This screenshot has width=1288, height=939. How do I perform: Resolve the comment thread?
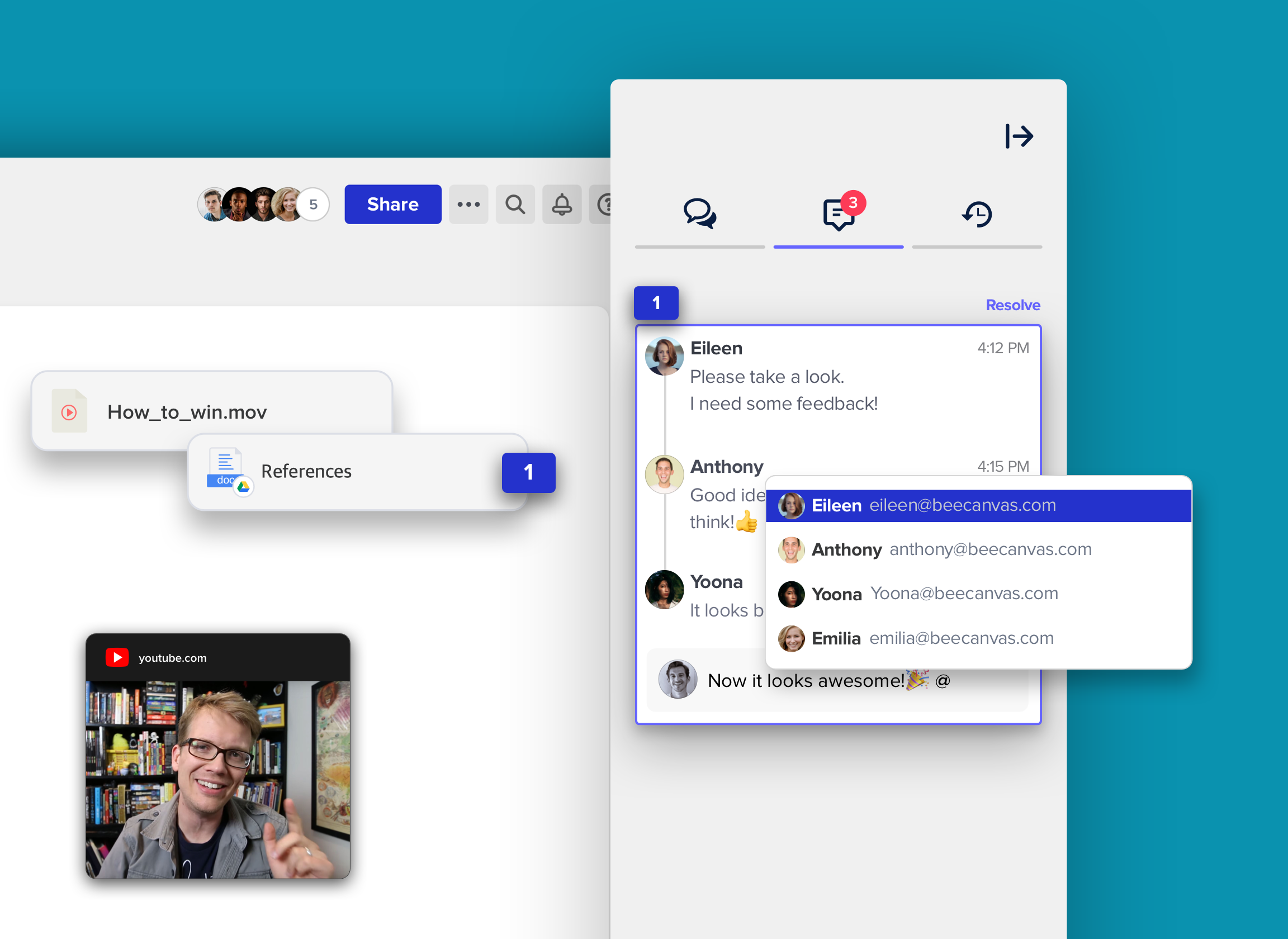1012,305
